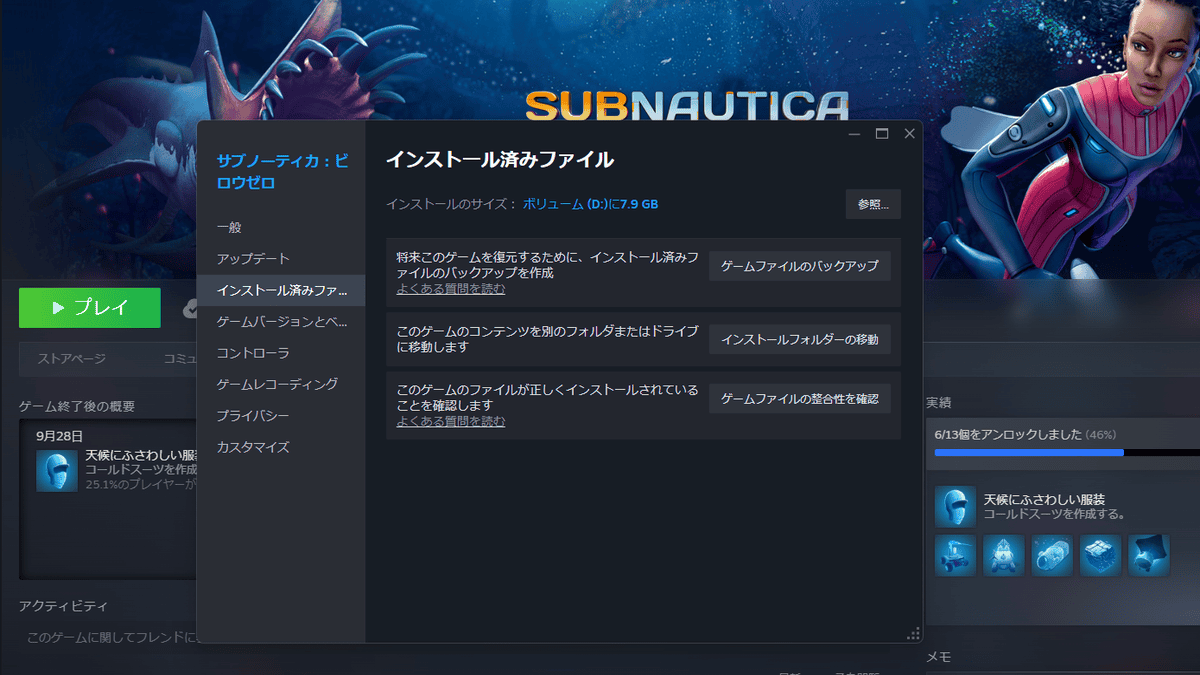The height and width of the screenshot is (675, 1200).
Task: Open the コントローラ settings section
Action: coord(281,353)
